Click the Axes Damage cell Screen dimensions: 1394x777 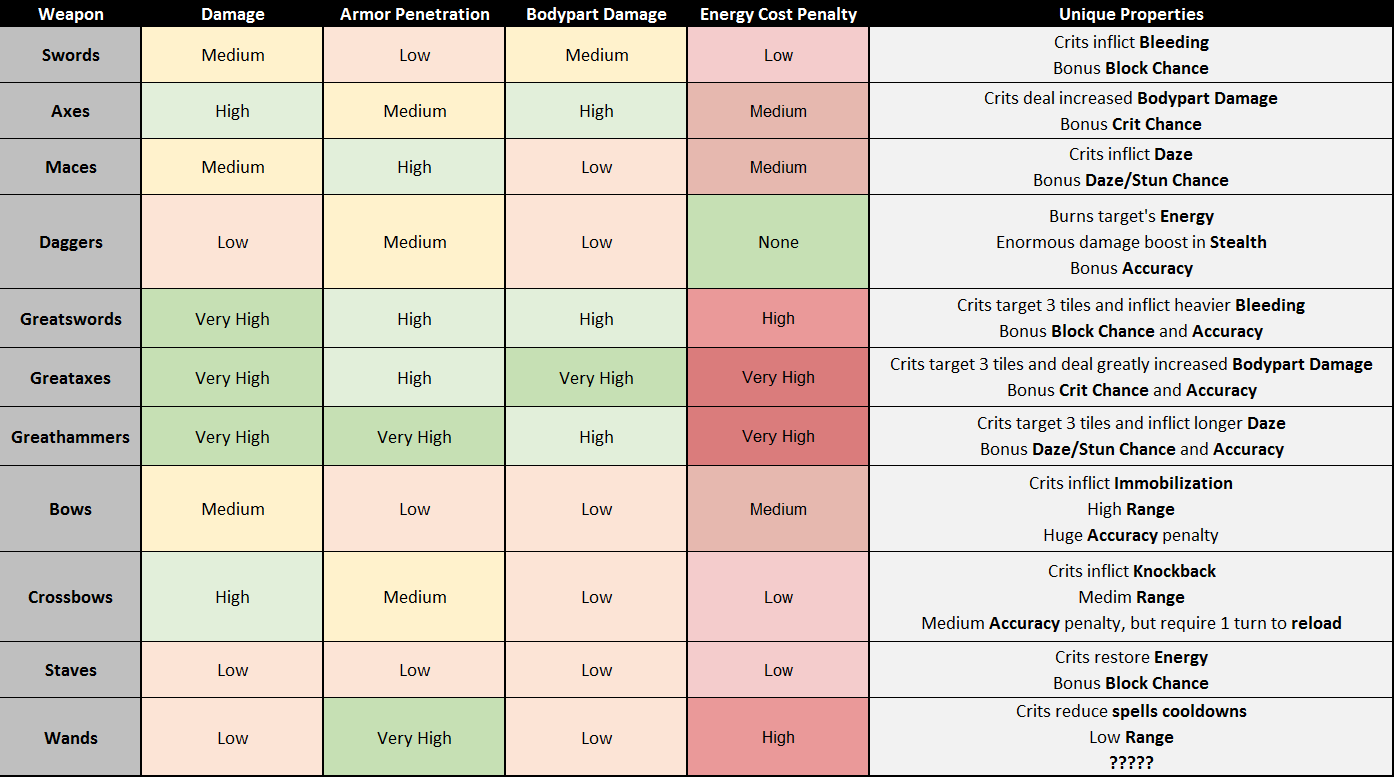[232, 111]
